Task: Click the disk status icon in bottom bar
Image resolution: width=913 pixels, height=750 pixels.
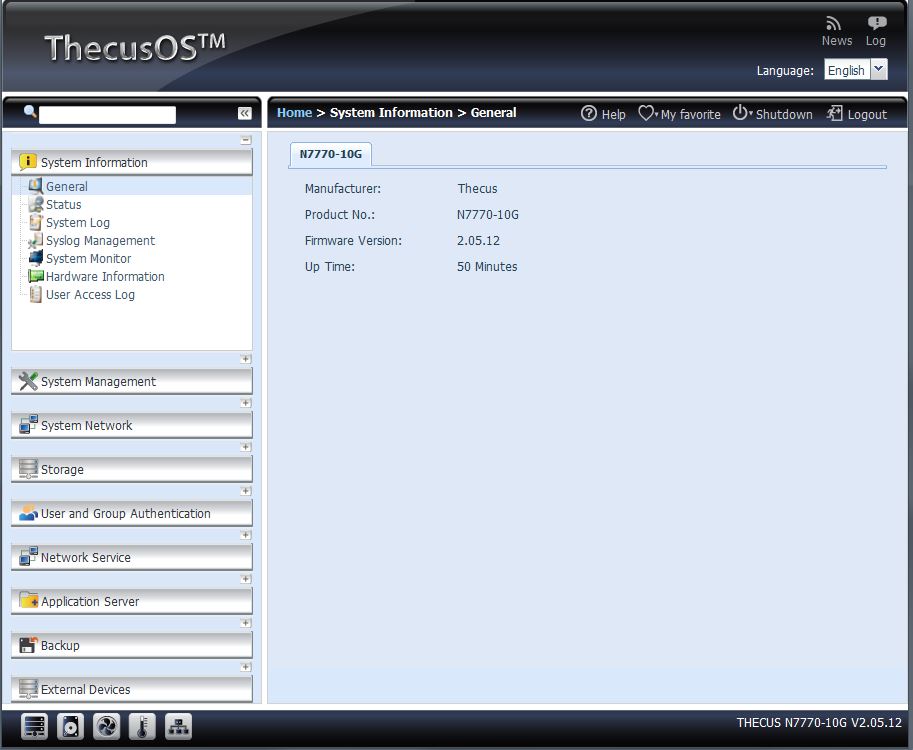Action: point(70,726)
